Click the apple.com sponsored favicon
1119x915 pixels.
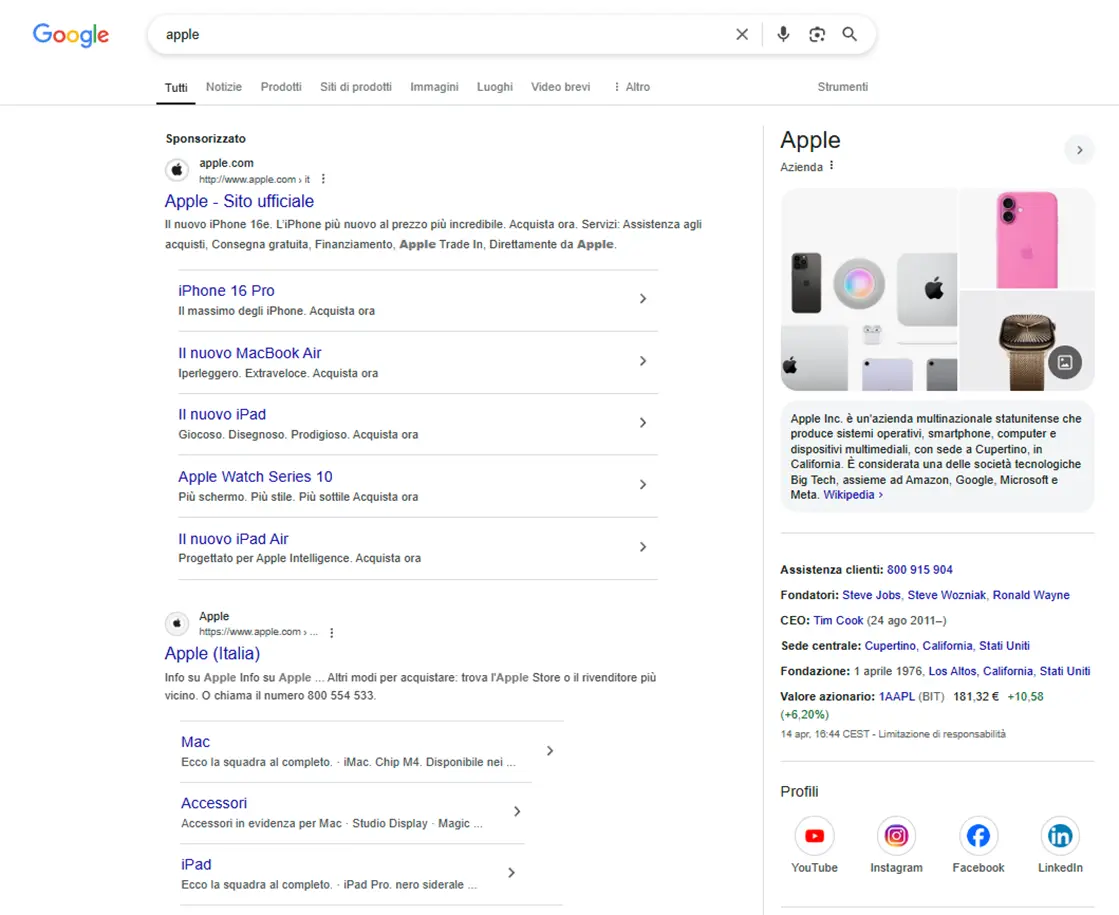(177, 170)
